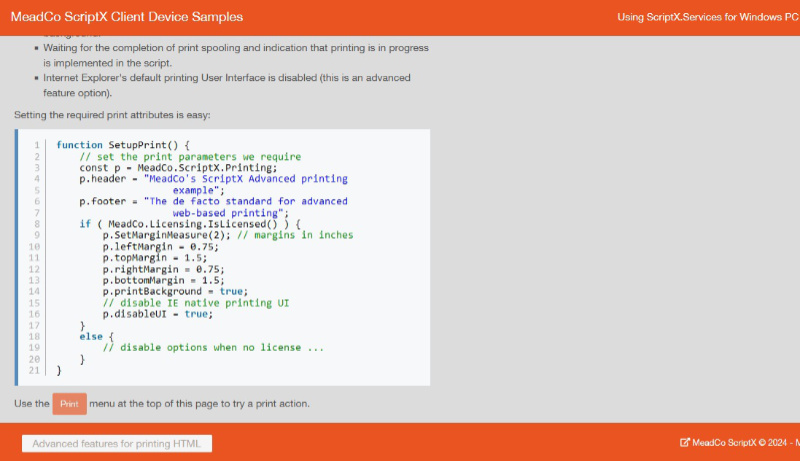The image size is (800, 461).
Task: Click the external link icon in footer
Action: [x=685, y=442]
